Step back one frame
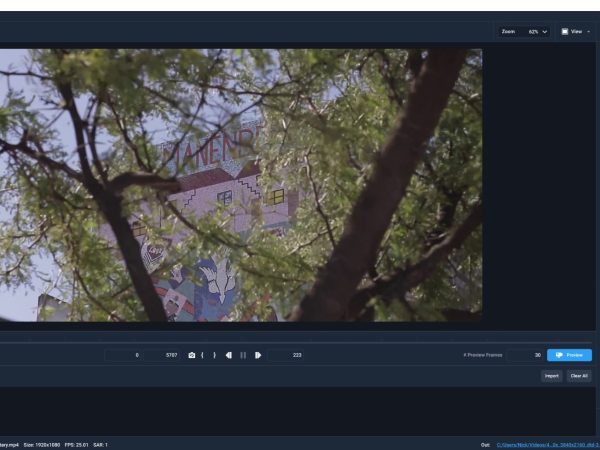Viewport: 600px width, 450px height. pos(228,355)
